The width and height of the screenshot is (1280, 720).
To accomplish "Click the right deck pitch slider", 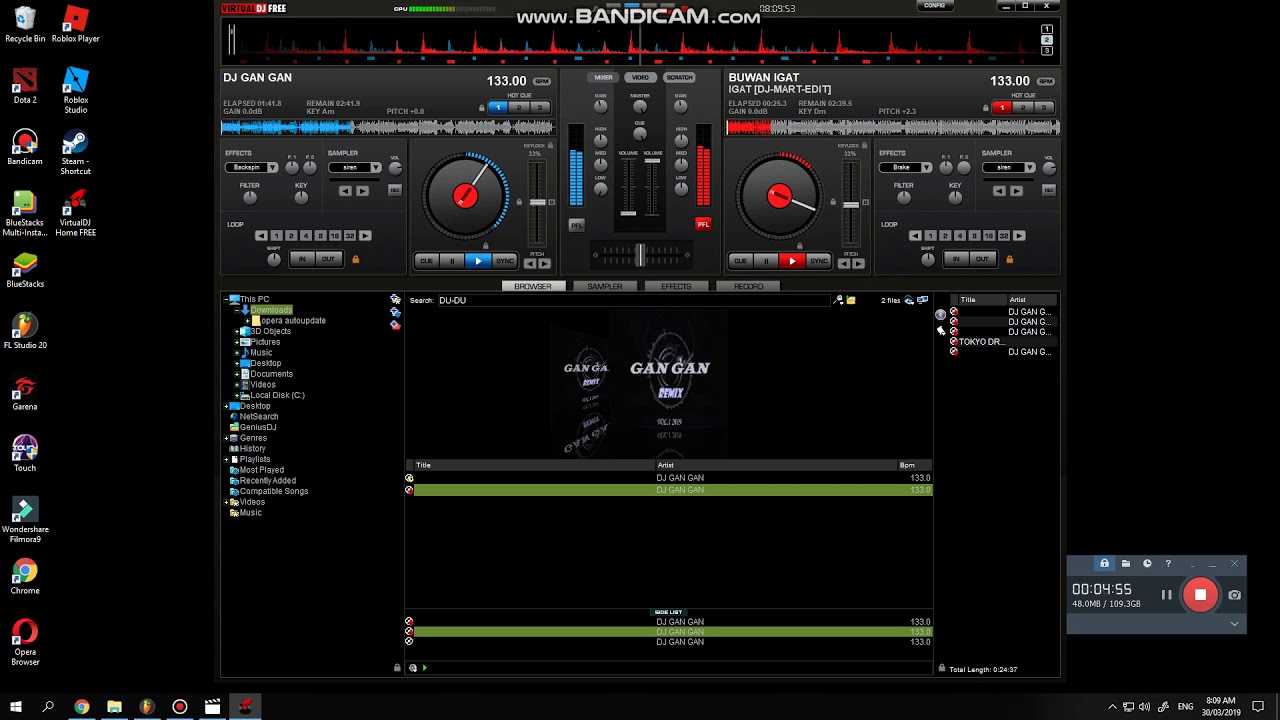I will [x=851, y=204].
